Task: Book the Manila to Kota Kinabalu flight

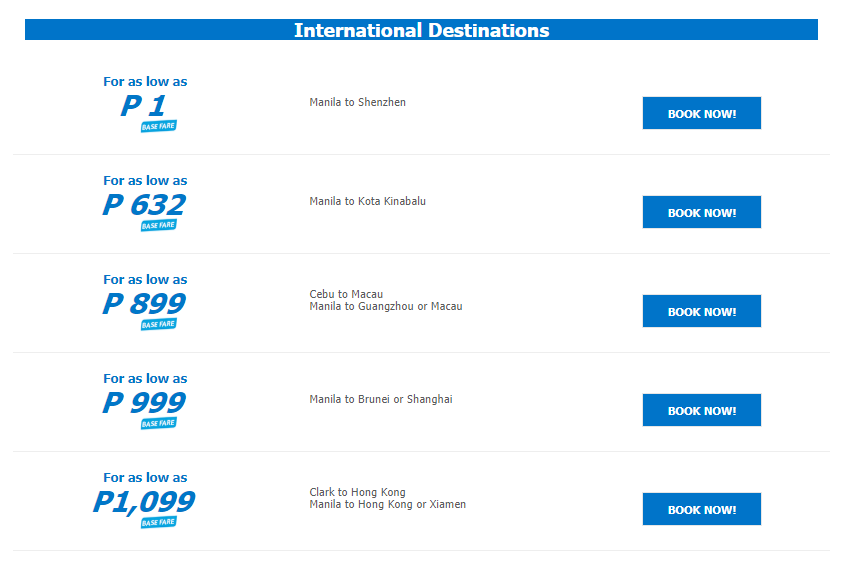Action: tap(701, 212)
